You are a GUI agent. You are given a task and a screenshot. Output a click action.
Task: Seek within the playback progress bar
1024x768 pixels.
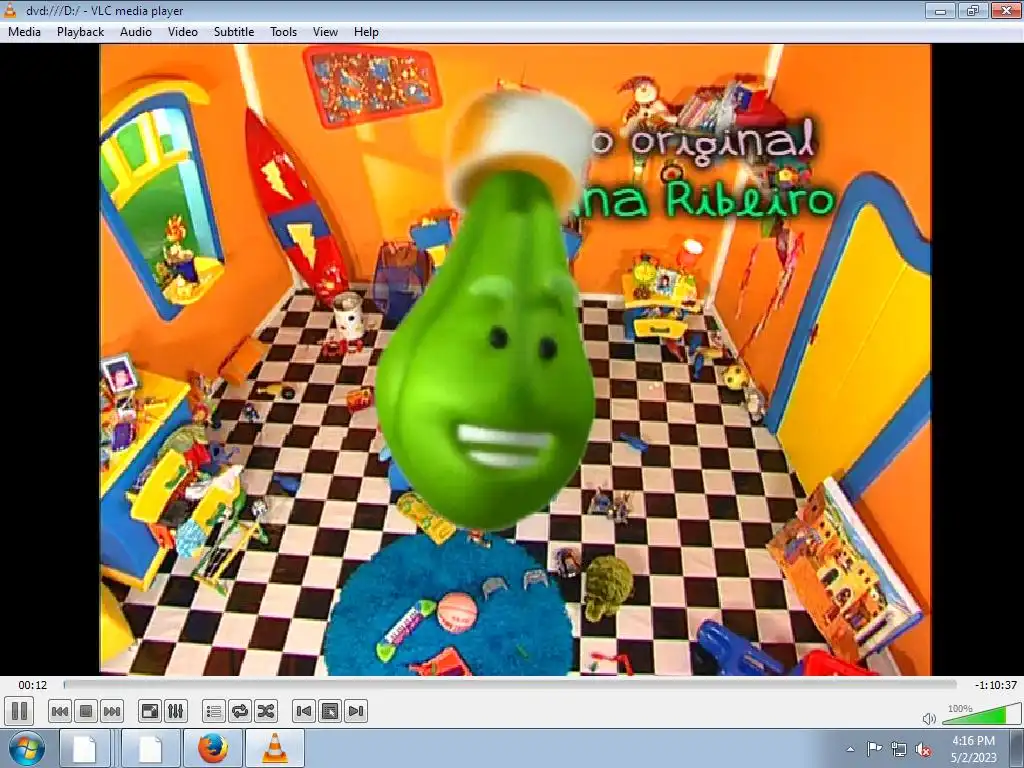point(509,684)
